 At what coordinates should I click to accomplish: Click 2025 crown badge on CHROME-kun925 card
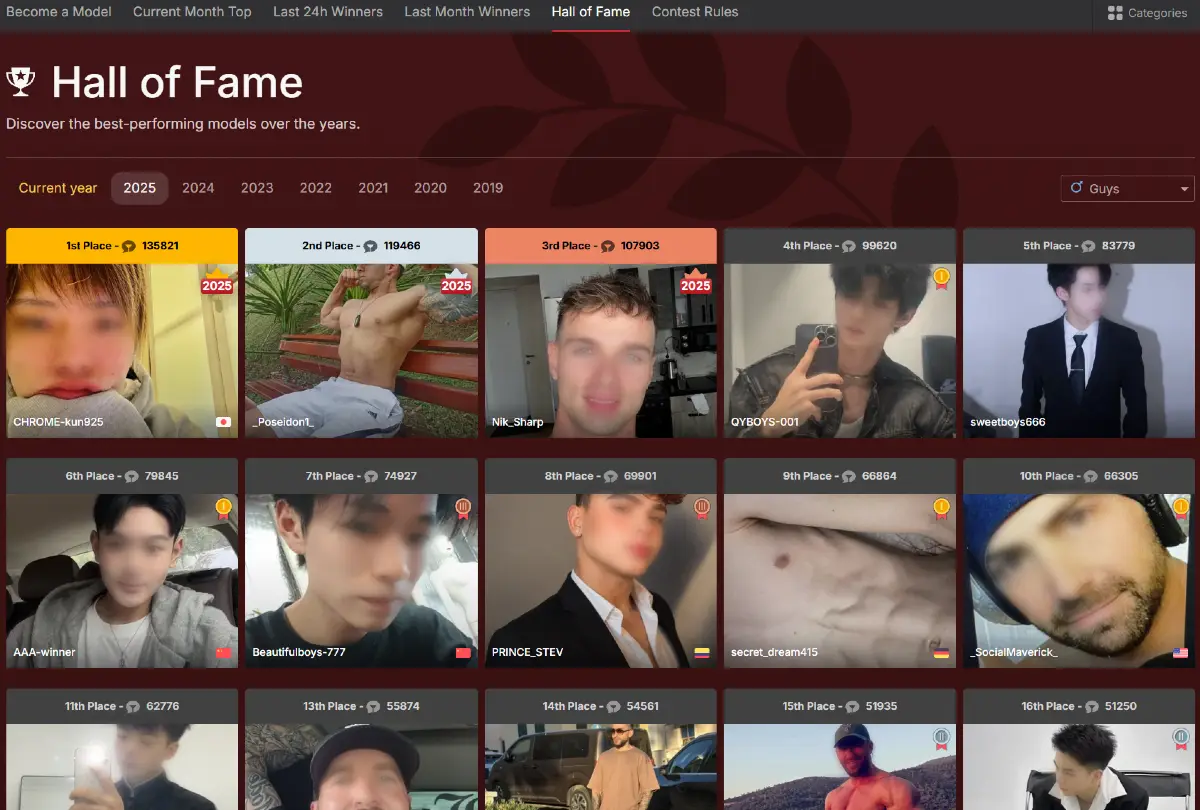point(217,282)
